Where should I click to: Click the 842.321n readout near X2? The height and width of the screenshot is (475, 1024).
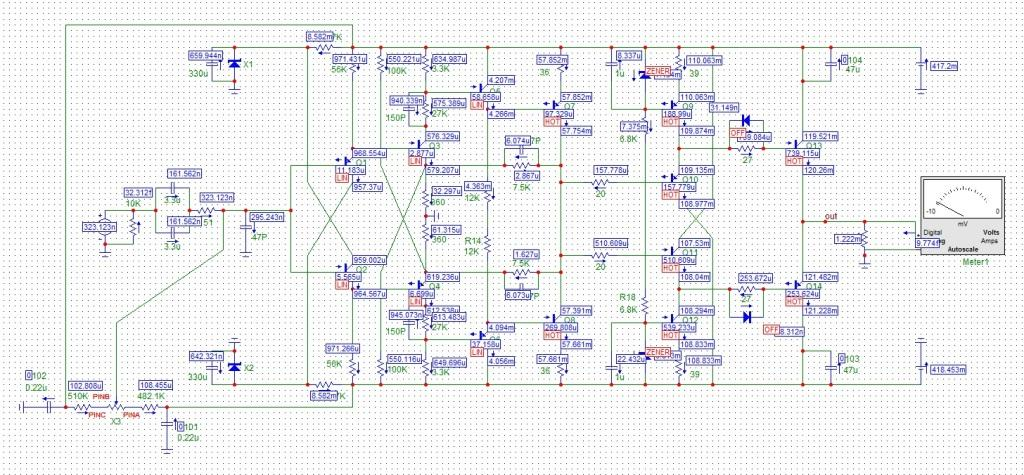(x=206, y=356)
